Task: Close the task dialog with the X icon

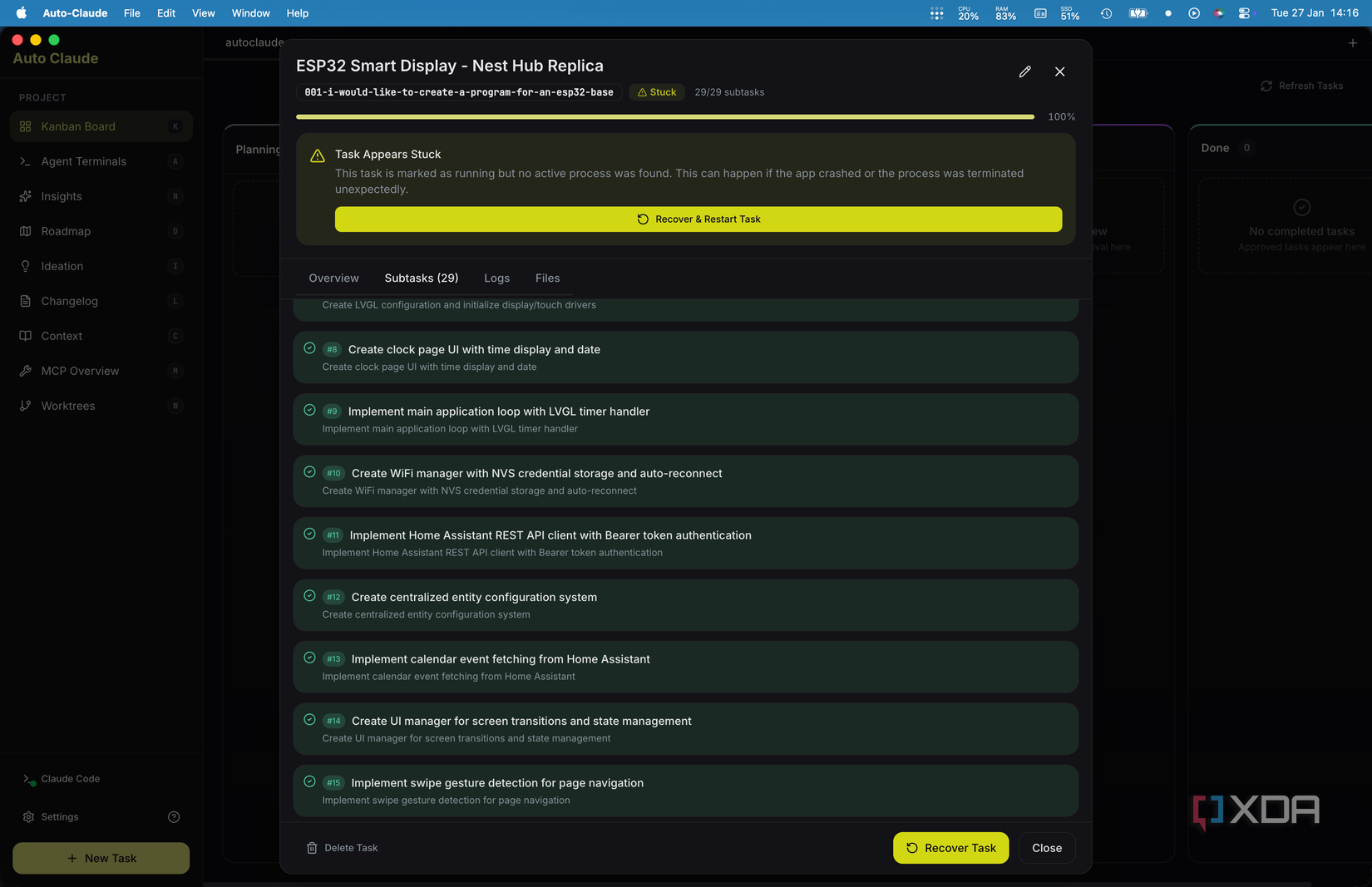Action: pyautogui.click(x=1059, y=71)
